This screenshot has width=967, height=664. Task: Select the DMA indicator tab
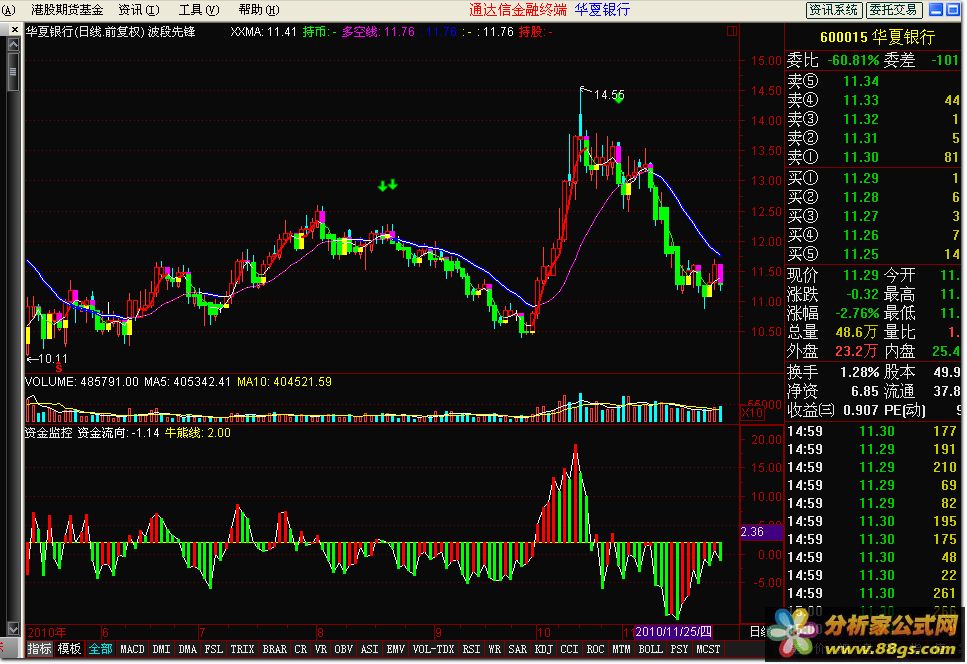click(187, 649)
